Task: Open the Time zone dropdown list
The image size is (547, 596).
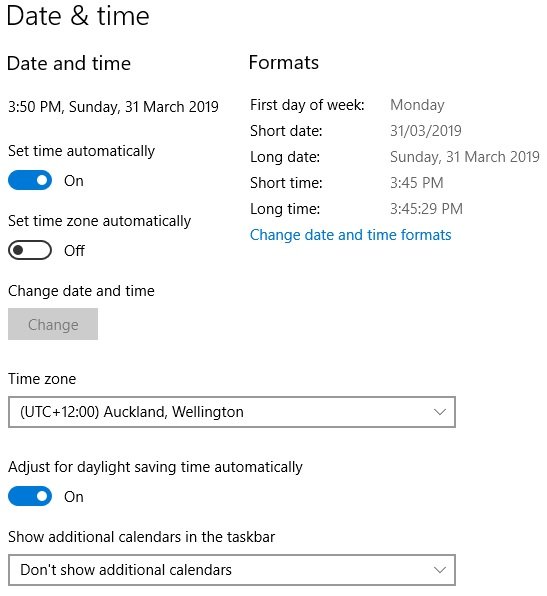Action: (231, 412)
